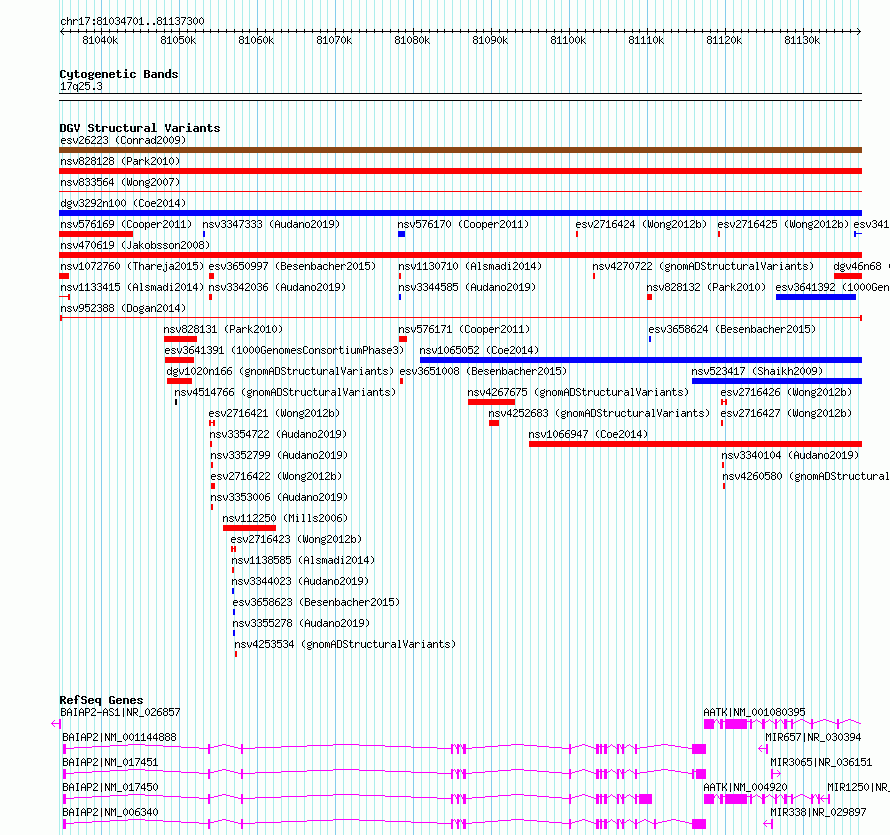Click the nsv576169 (Cooper2011) label

(126, 224)
